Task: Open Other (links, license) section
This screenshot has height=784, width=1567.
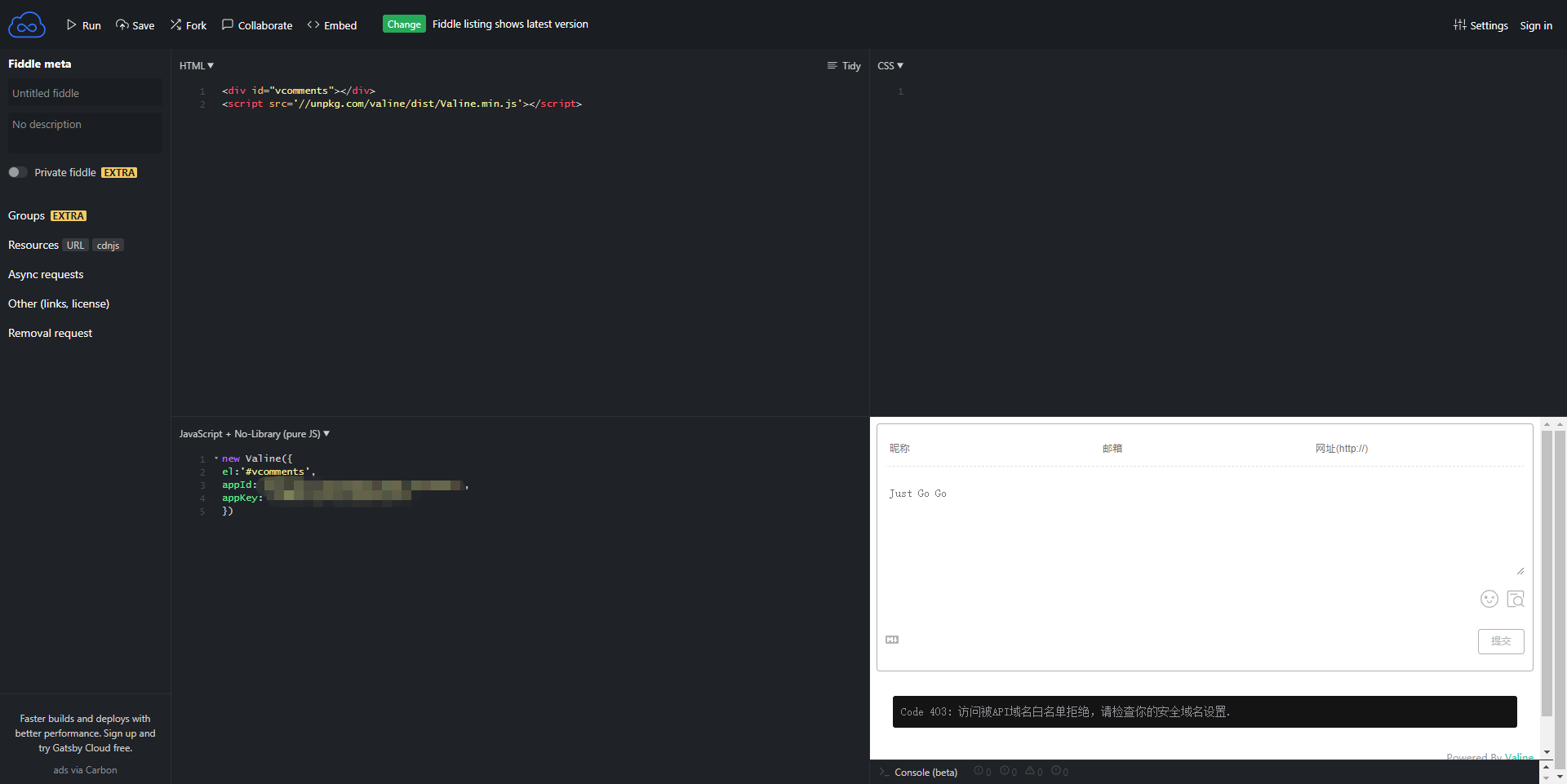Action: [x=59, y=303]
